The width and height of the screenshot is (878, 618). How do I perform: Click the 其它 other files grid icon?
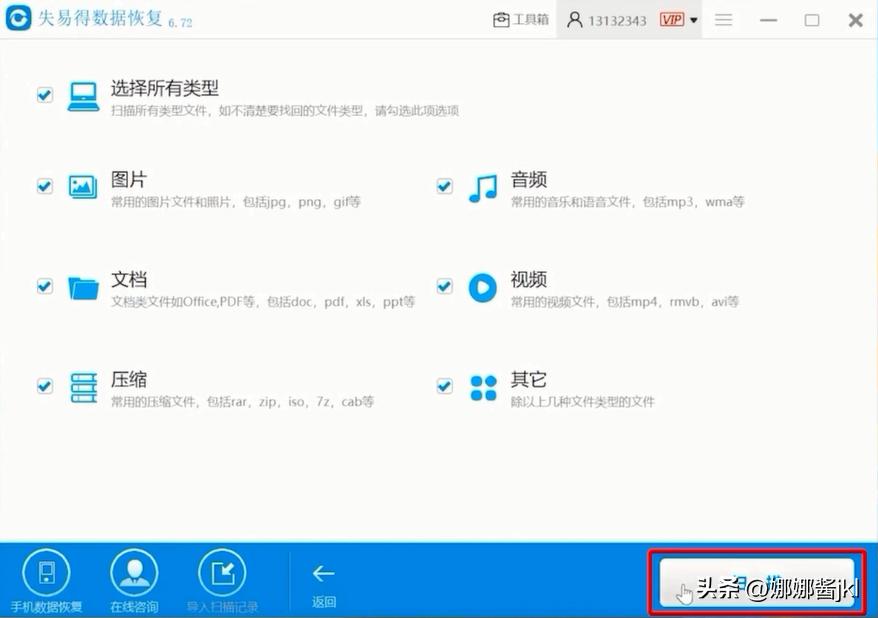pos(483,387)
